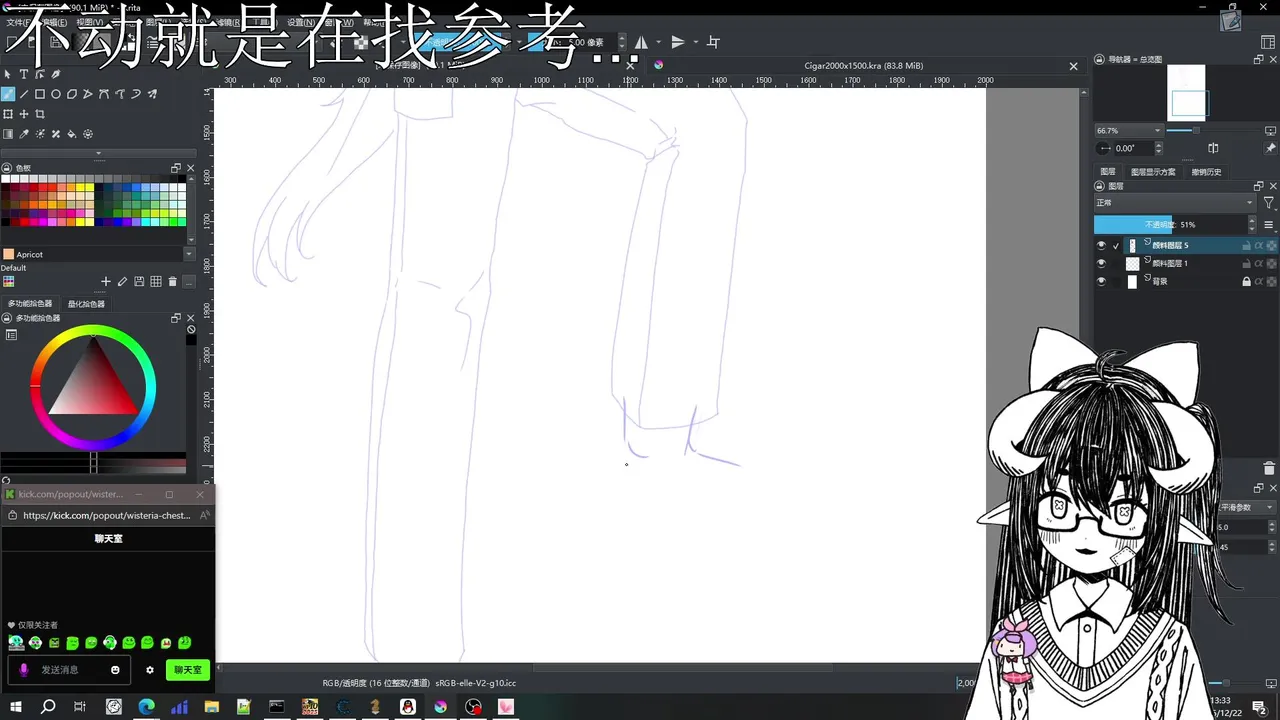Select the Text tool
This screenshot has width=1280, height=720.
(x=24, y=74)
